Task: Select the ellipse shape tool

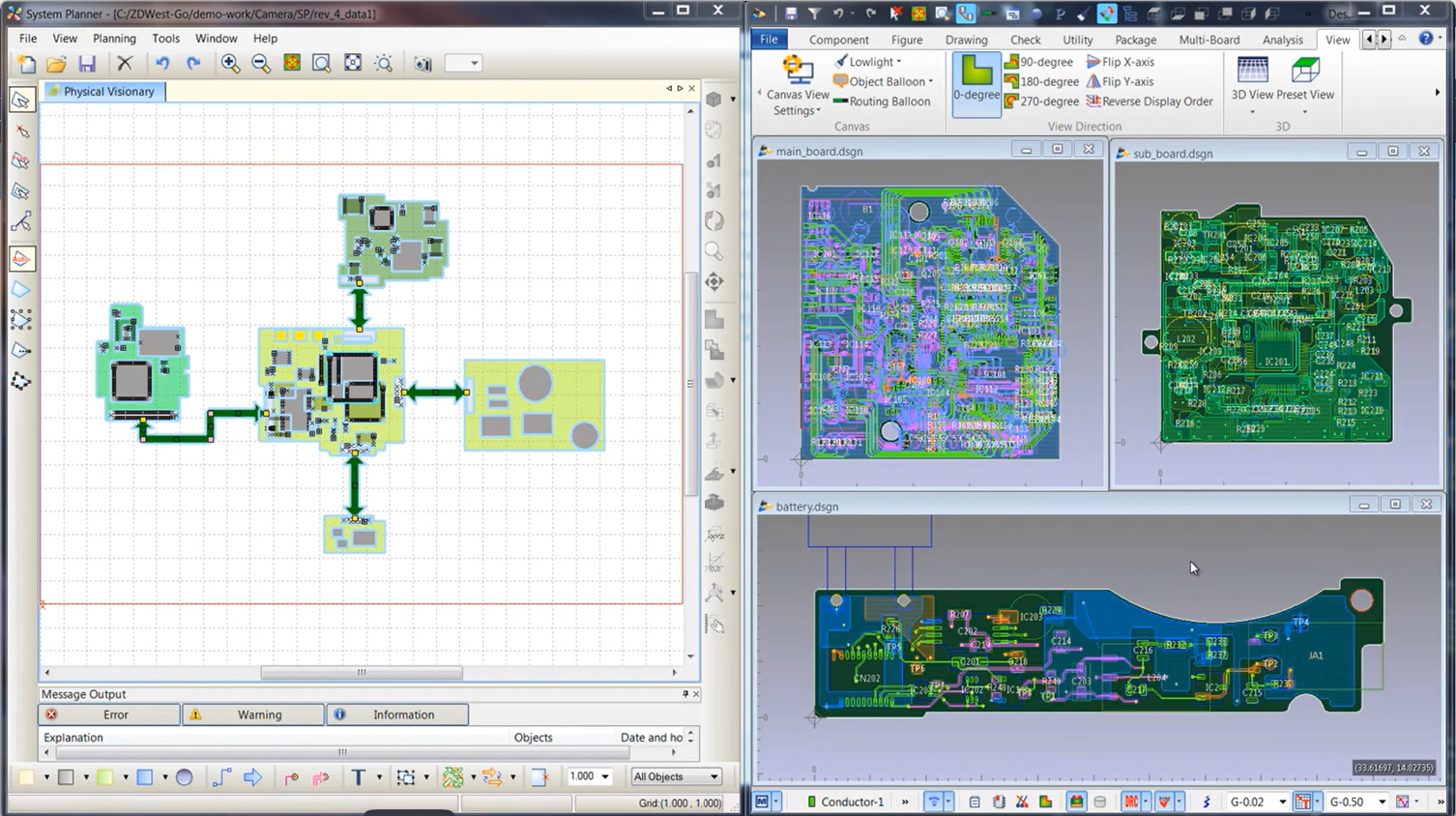Action: tap(184, 777)
